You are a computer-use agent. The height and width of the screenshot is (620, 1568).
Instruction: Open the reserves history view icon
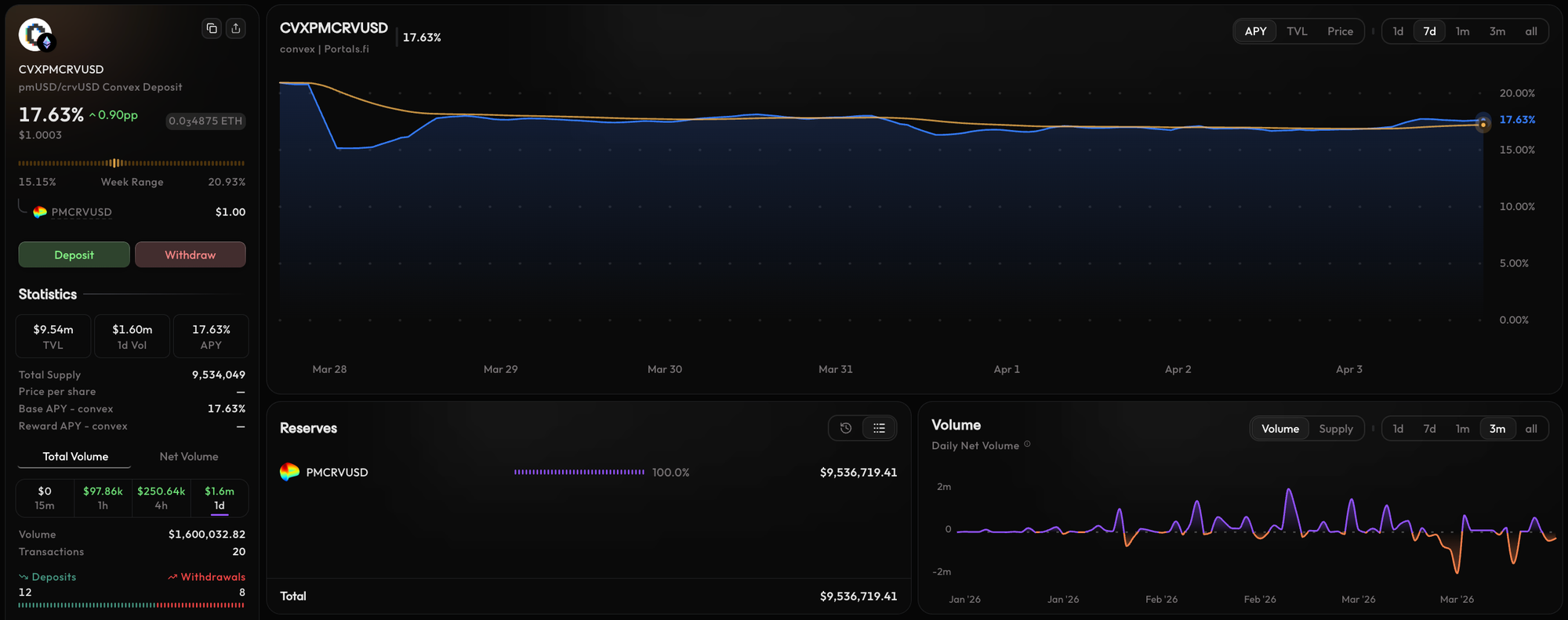click(846, 428)
